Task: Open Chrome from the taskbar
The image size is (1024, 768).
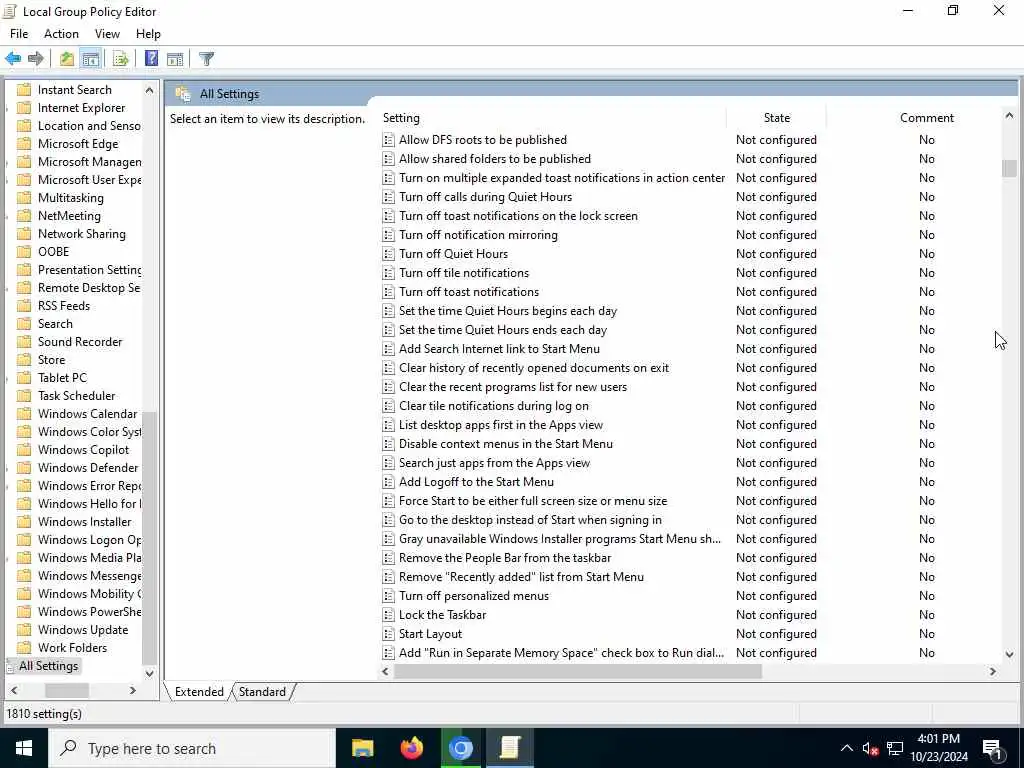Action: (460, 748)
